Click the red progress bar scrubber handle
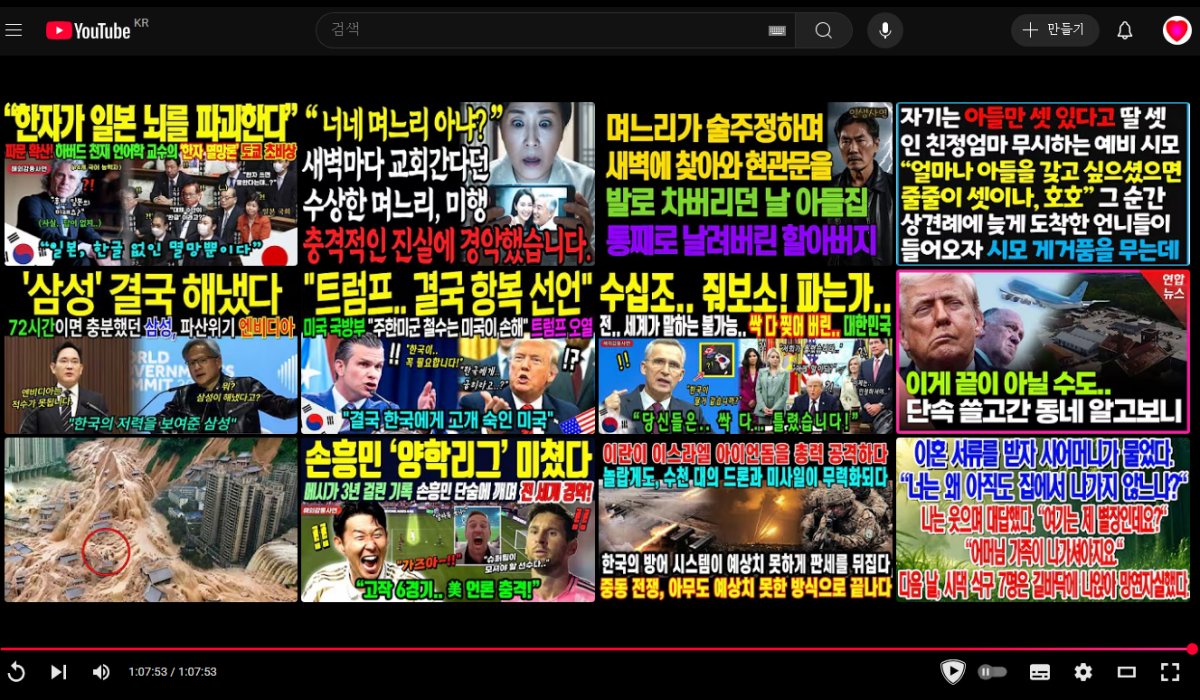 pos(1192,649)
